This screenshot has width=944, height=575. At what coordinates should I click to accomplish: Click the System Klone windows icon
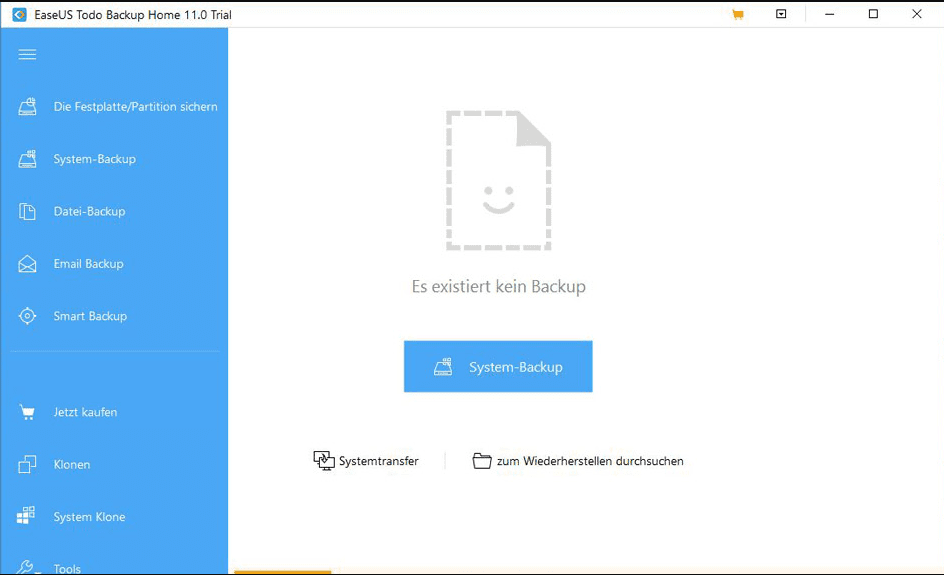(x=26, y=515)
